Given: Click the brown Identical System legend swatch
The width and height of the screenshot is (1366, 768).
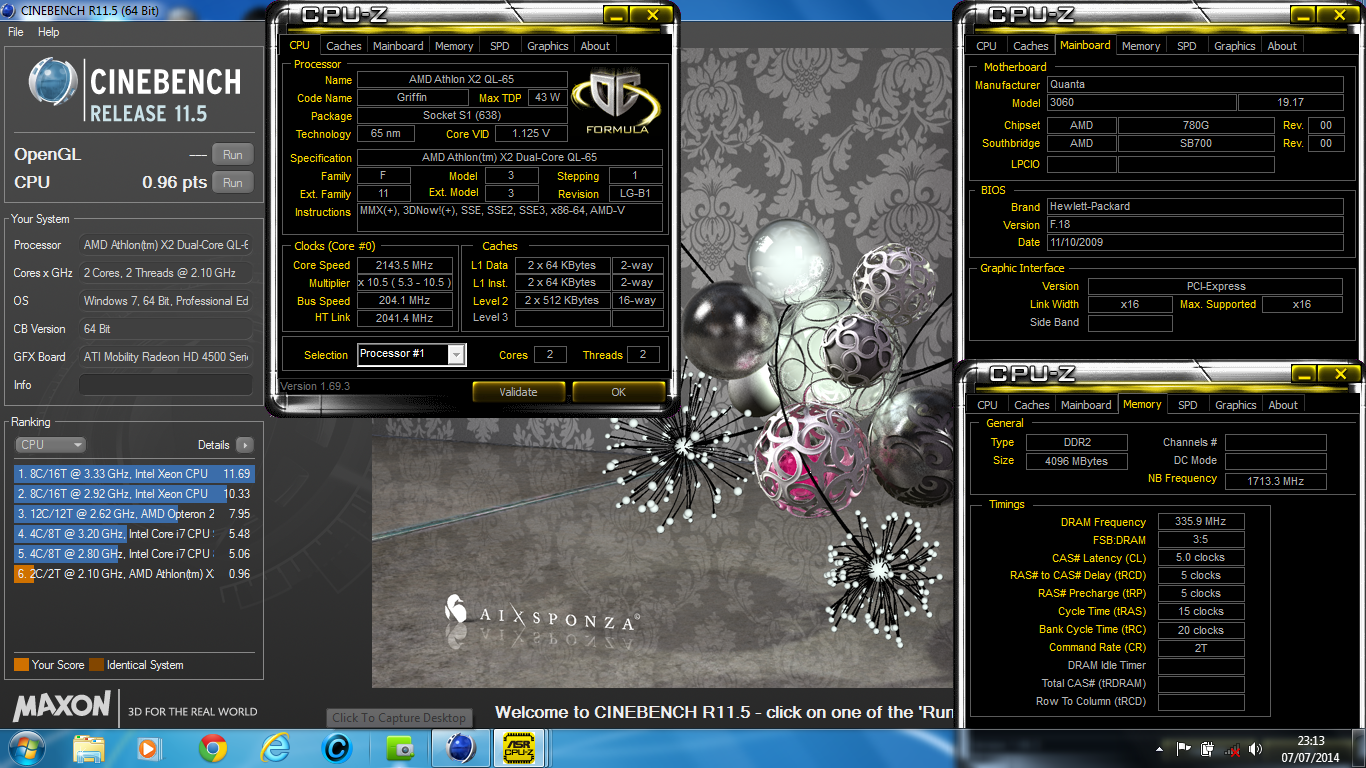Looking at the screenshot, I should (x=96, y=665).
